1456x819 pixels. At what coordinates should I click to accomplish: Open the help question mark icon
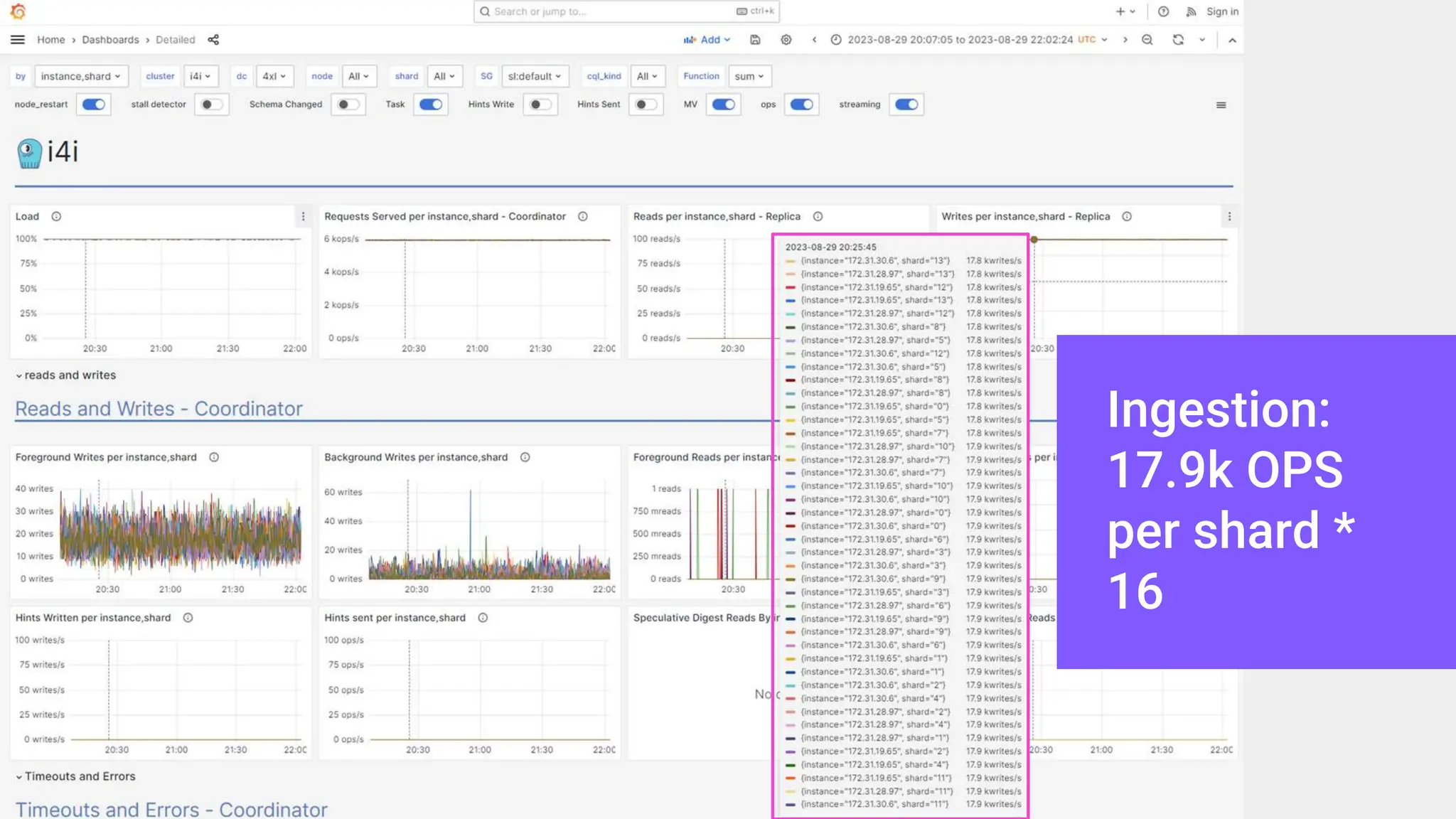pos(1163,11)
